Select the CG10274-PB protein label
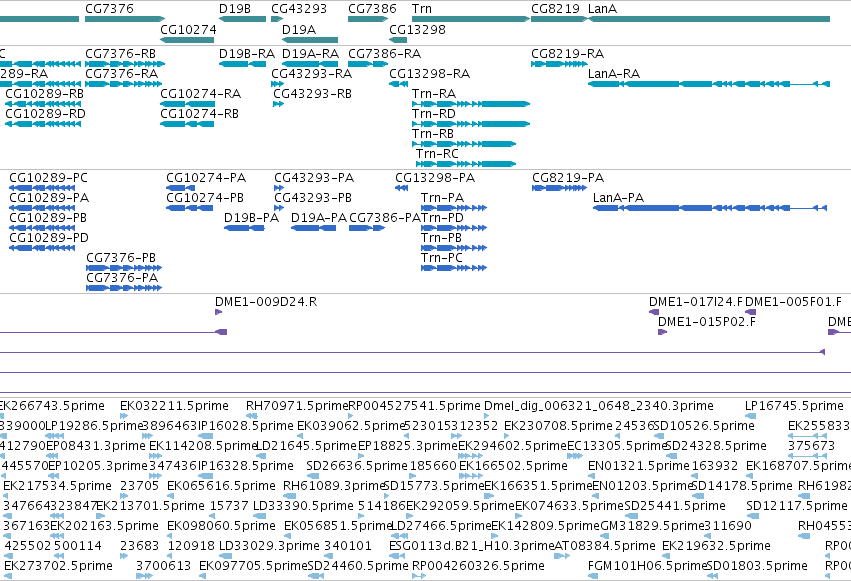This screenshot has width=851, height=581. click(205, 198)
